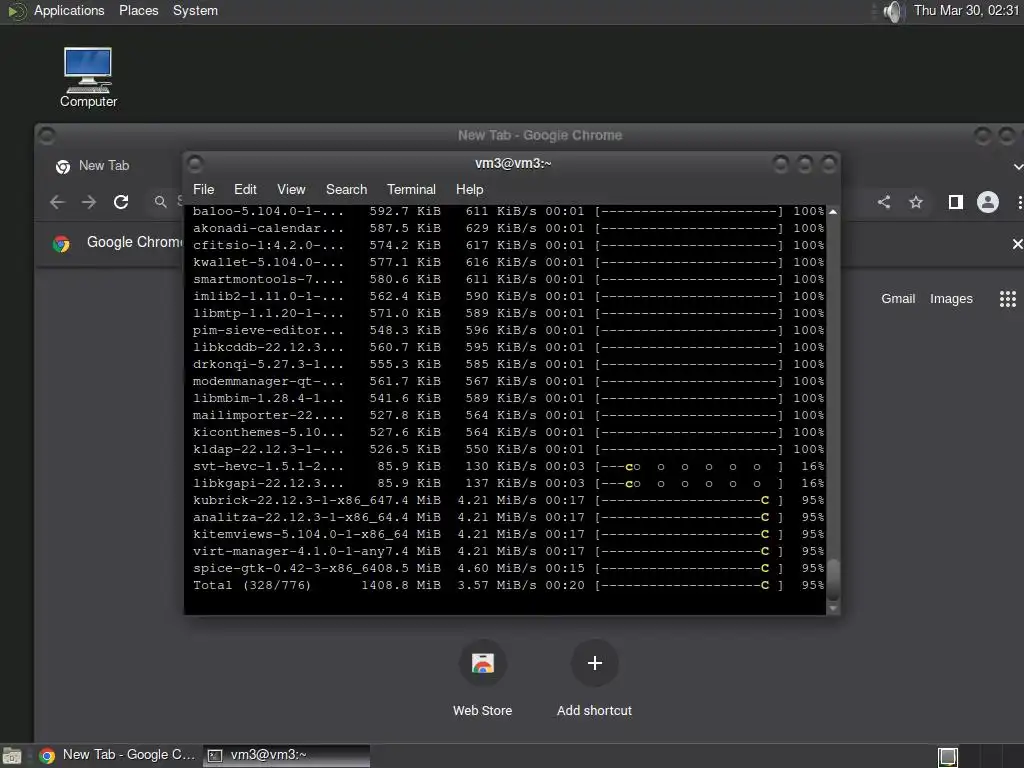
Task: Bookmark this tab with star icon
Action: coord(916,202)
